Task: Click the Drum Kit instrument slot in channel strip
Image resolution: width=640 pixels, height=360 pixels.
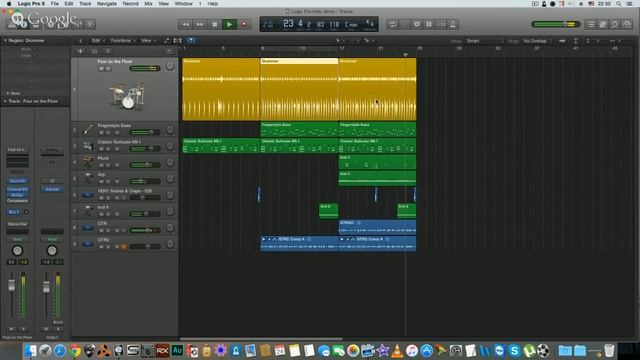Action: click(17, 181)
